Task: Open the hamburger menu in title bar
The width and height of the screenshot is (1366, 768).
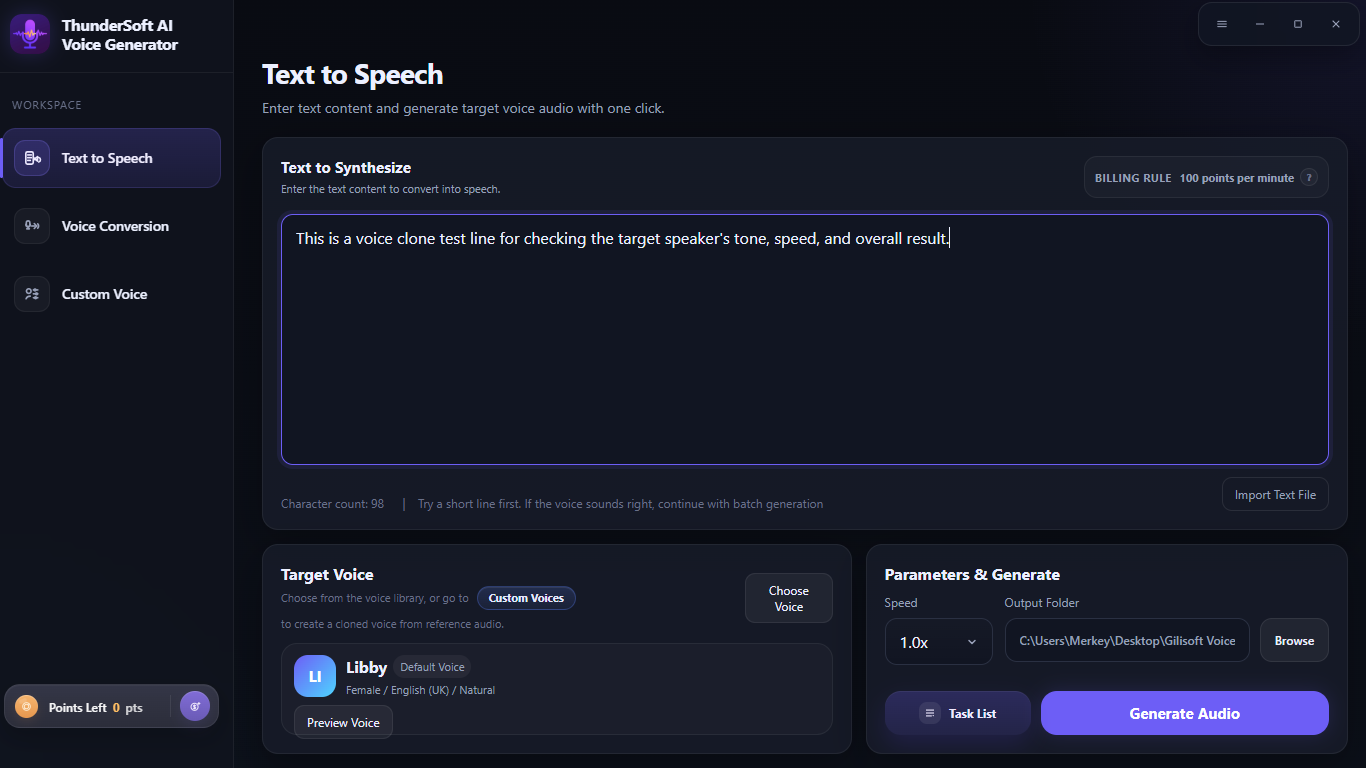Action: (1222, 24)
